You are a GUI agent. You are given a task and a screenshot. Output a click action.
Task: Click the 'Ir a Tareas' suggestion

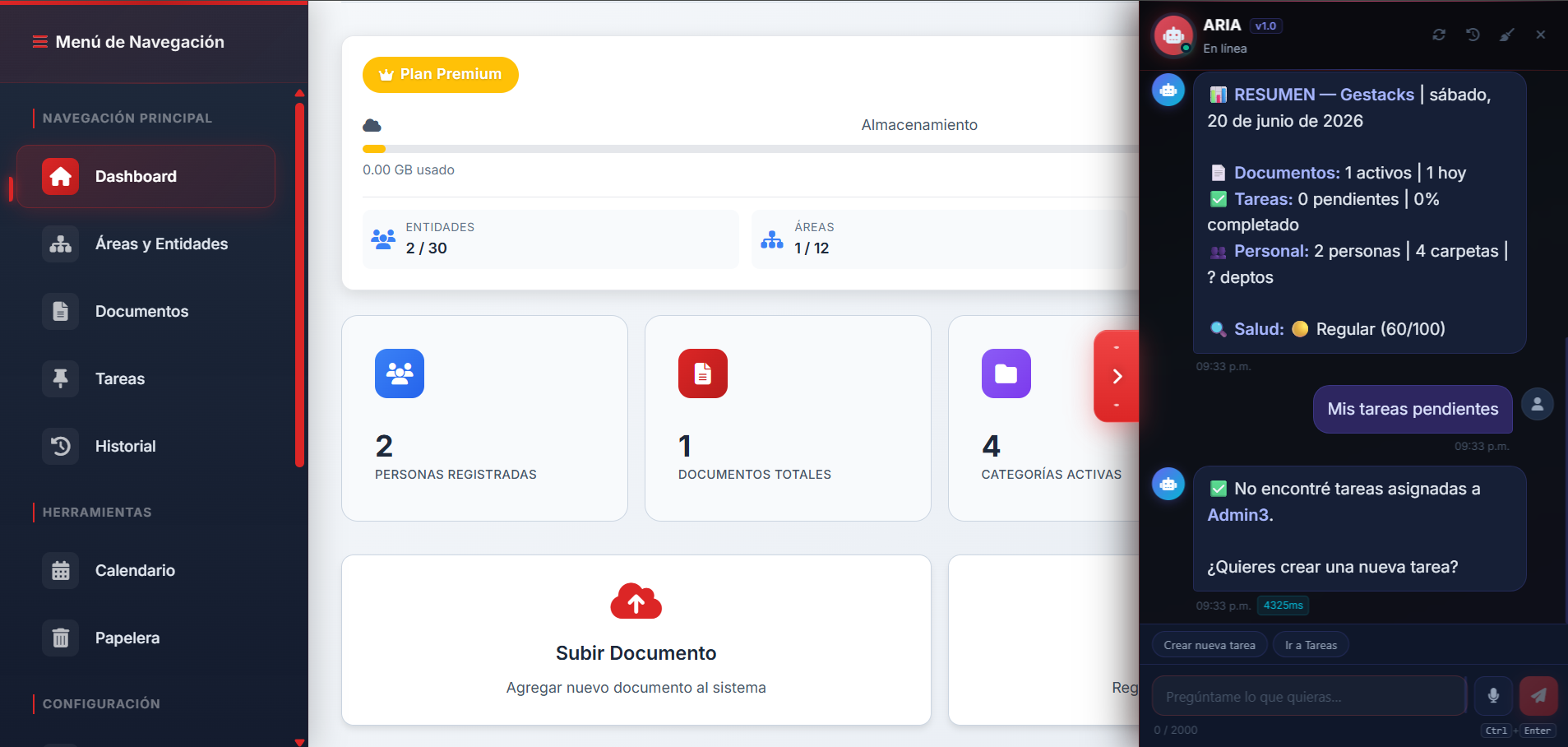point(1311,645)
